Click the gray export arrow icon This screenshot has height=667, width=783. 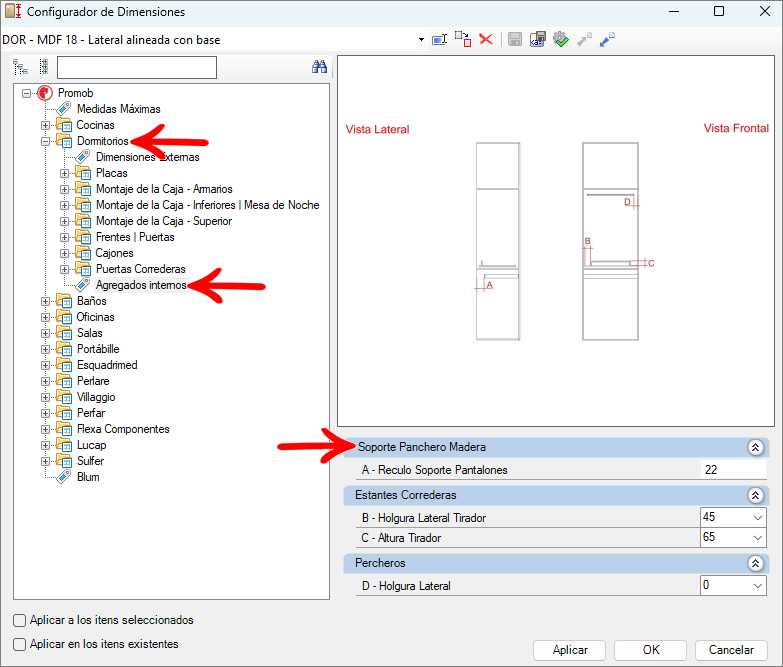(x=584, y=39)
